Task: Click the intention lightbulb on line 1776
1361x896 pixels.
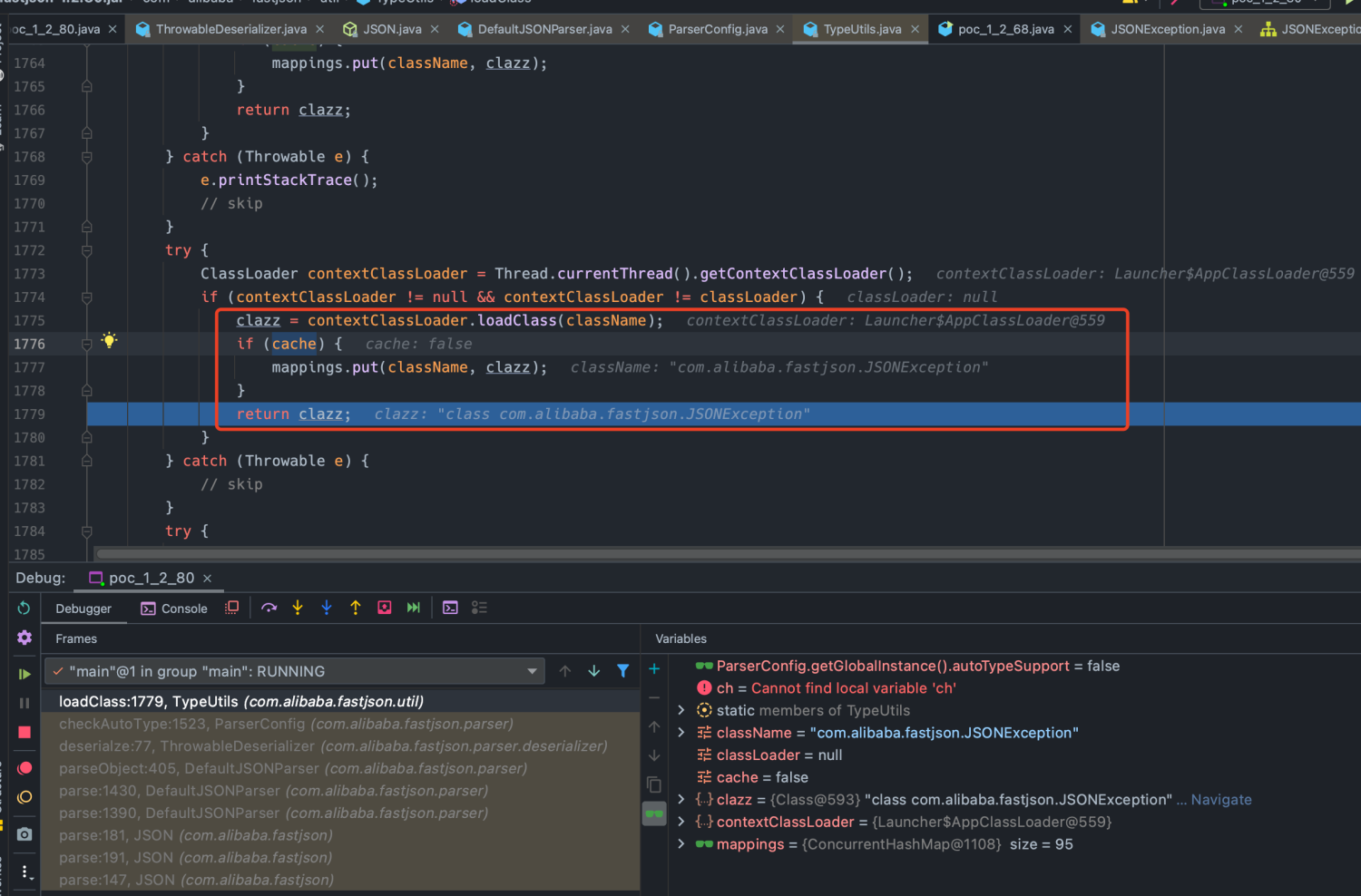Action: (x=110, y=341)
